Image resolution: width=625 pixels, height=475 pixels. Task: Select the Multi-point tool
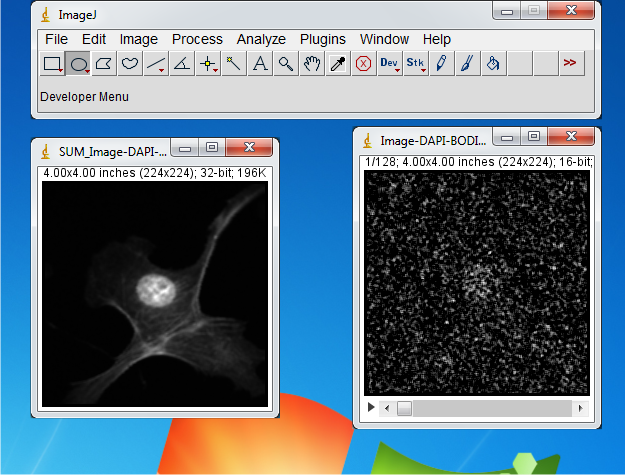click(208, 63)
